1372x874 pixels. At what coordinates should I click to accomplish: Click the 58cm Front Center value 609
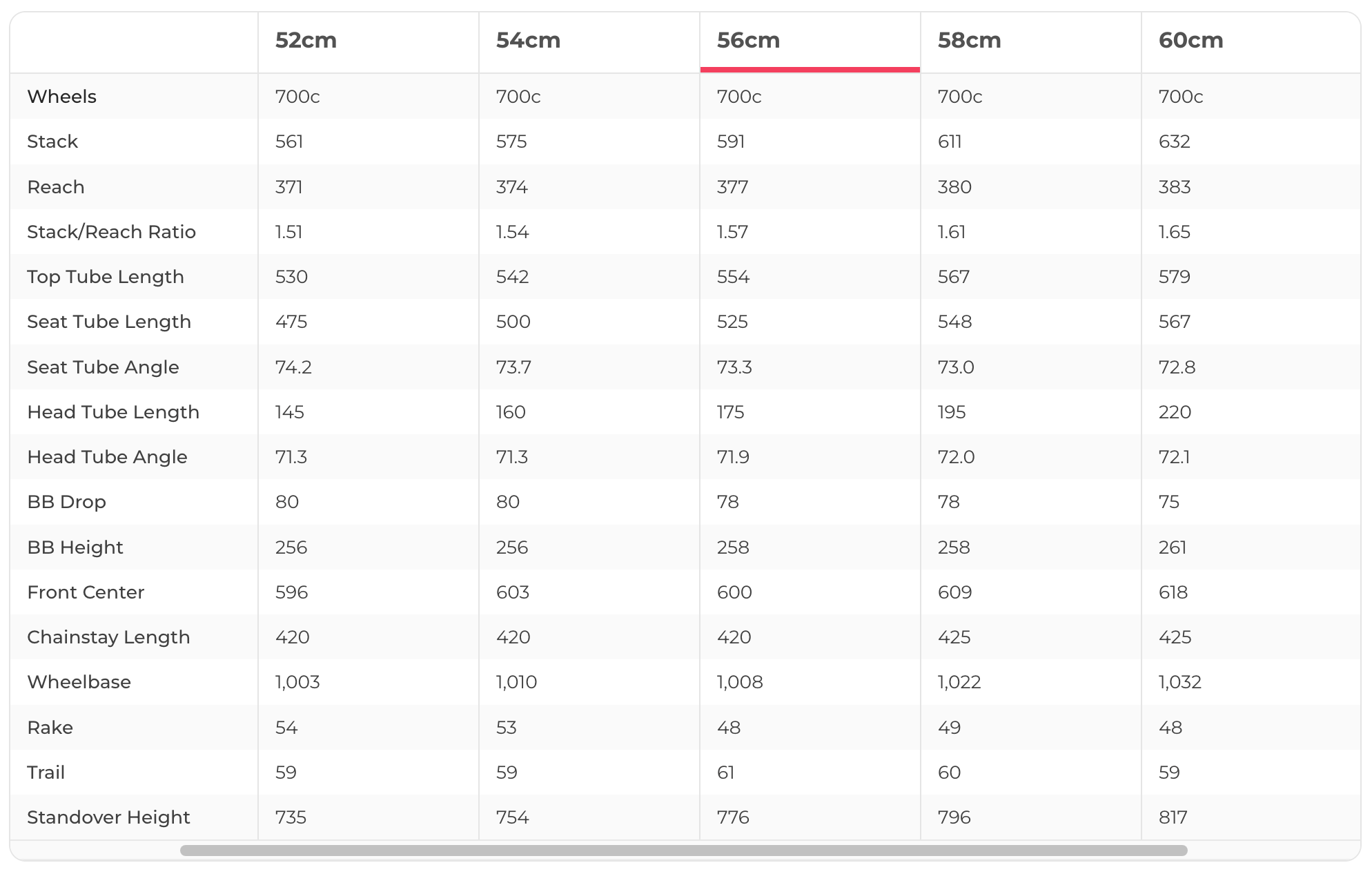[x=954, y=592]
